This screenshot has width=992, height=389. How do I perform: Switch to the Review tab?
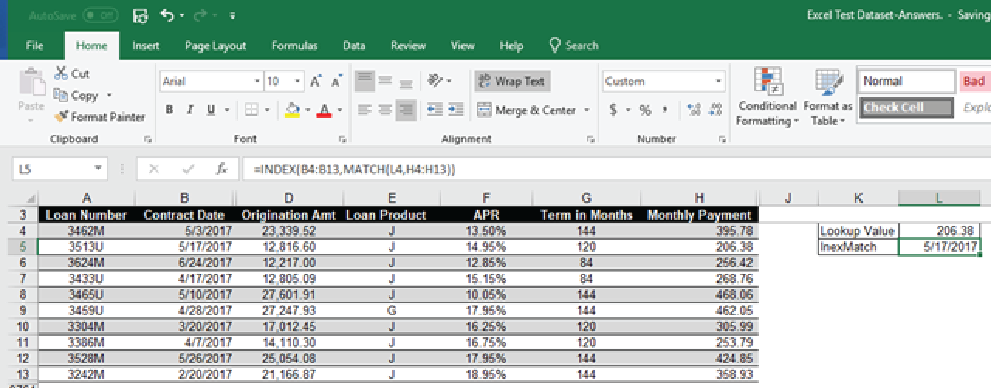click(x=408, y=46)
